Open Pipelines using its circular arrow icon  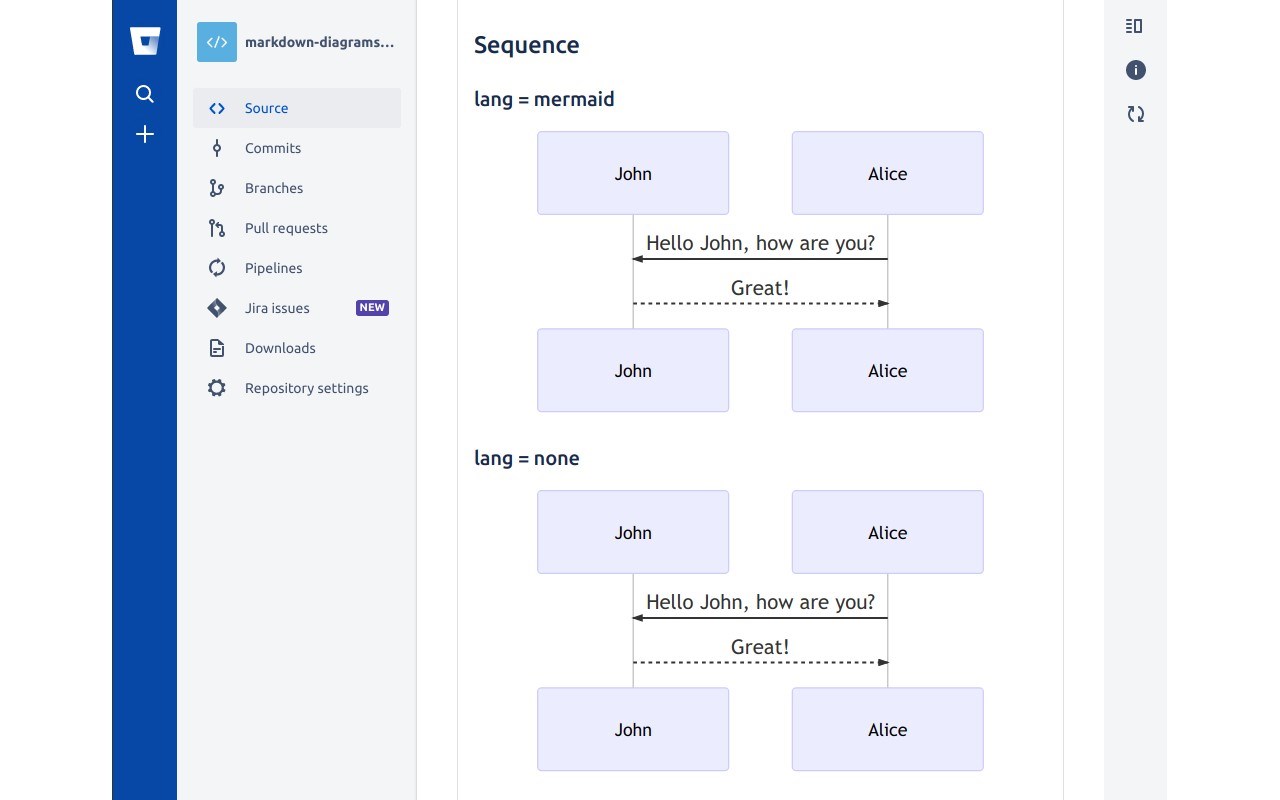(x=216, y=268)
